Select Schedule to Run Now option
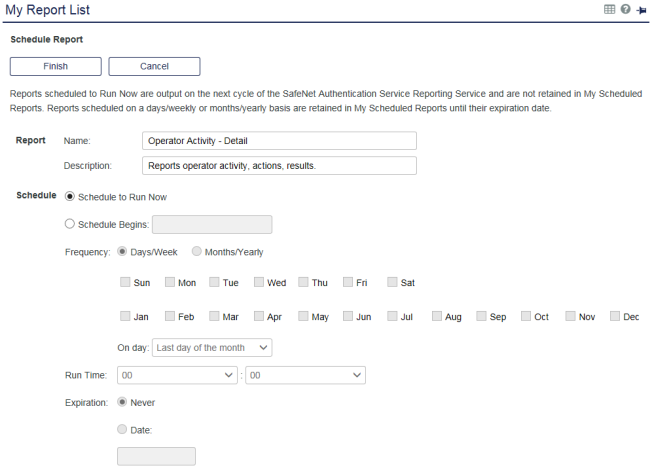 [70, 196]
